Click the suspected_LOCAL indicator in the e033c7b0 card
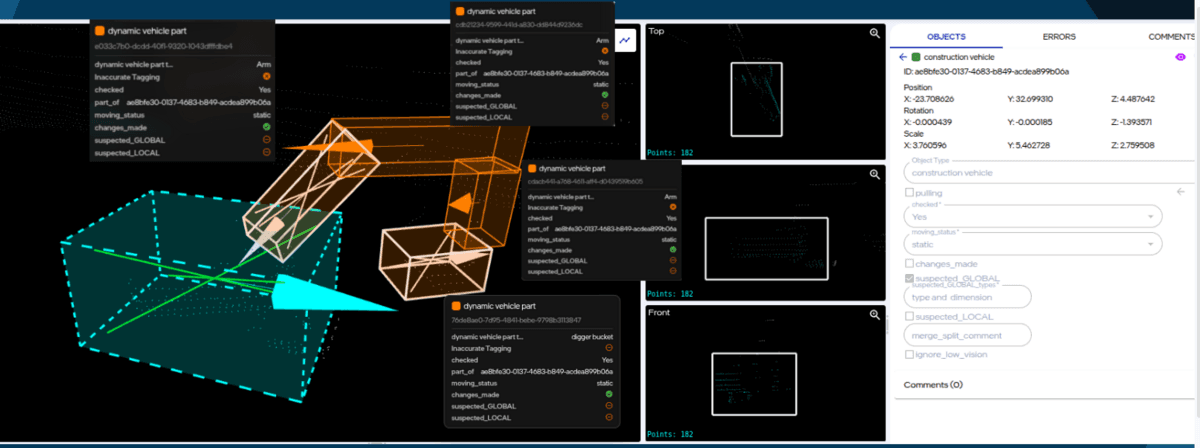 267,153
